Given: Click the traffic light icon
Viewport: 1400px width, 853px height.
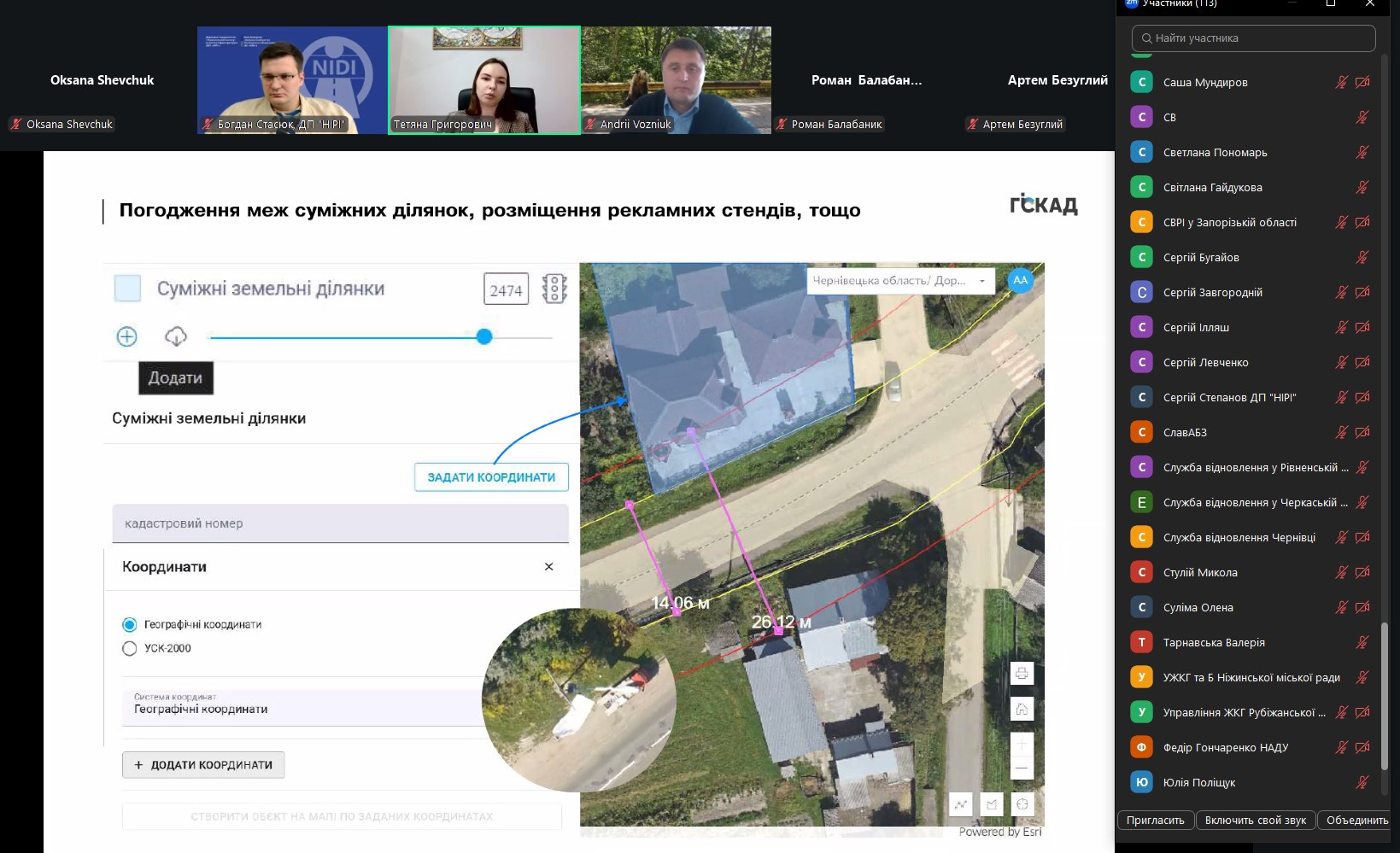Looking at the screenshot, I should [554, 289].
